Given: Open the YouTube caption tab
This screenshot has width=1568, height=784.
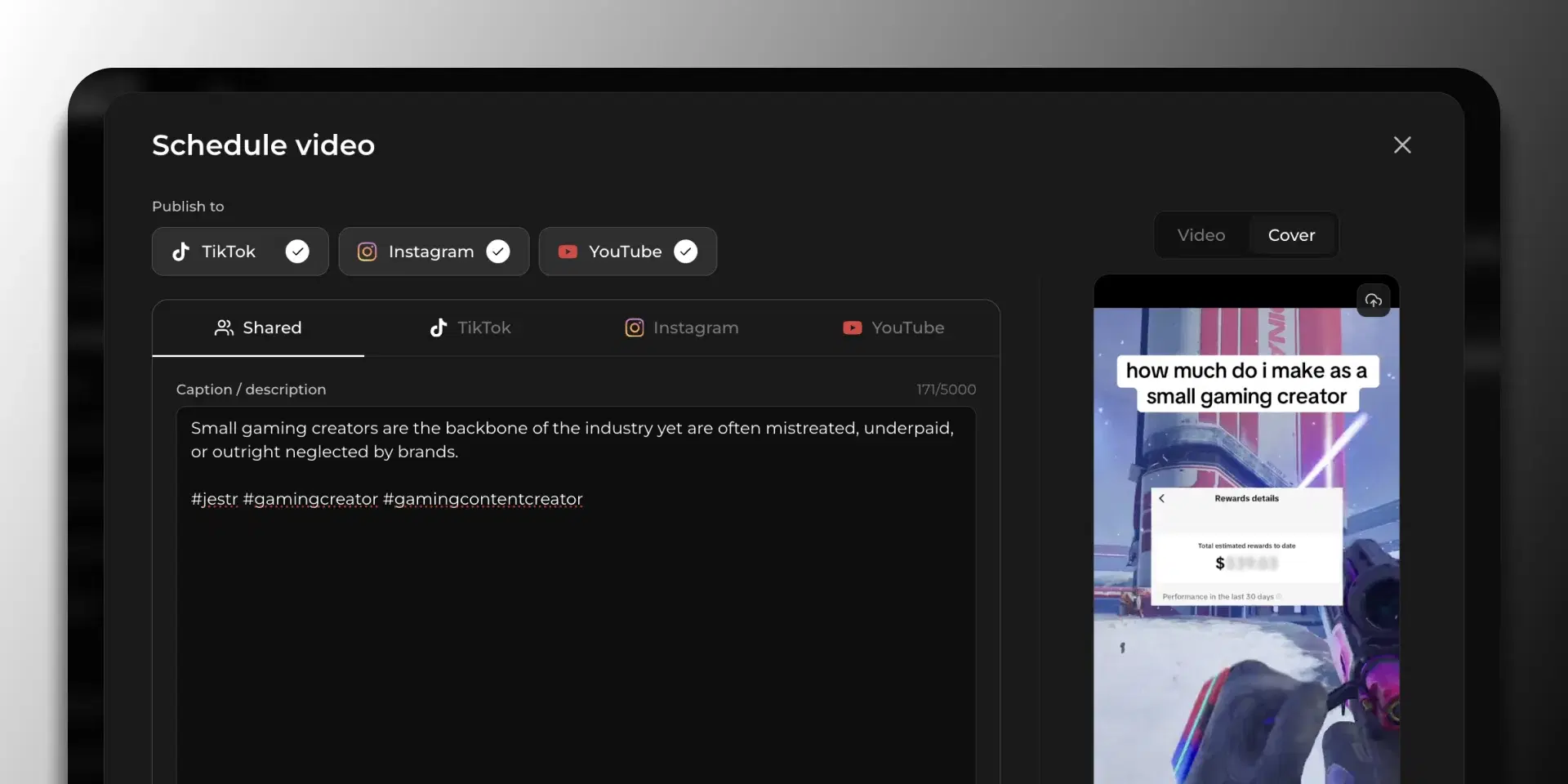Looking at the screenshot, I should [x=893, y=327].
